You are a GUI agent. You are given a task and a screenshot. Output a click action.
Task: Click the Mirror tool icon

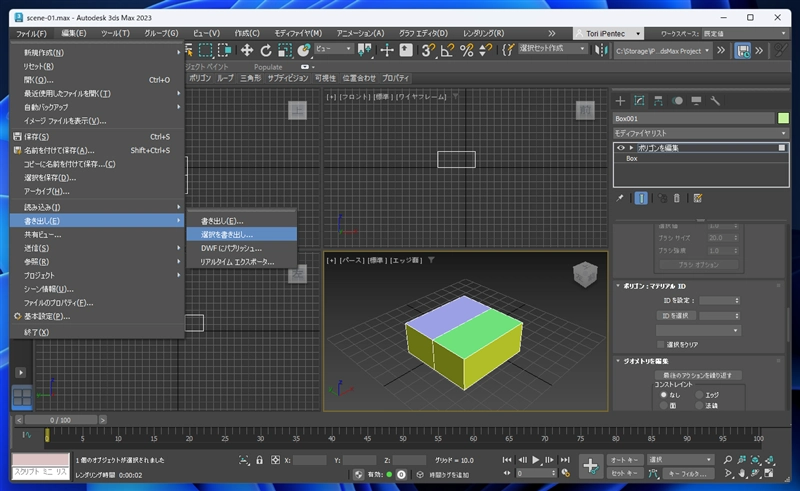(602, 50)
